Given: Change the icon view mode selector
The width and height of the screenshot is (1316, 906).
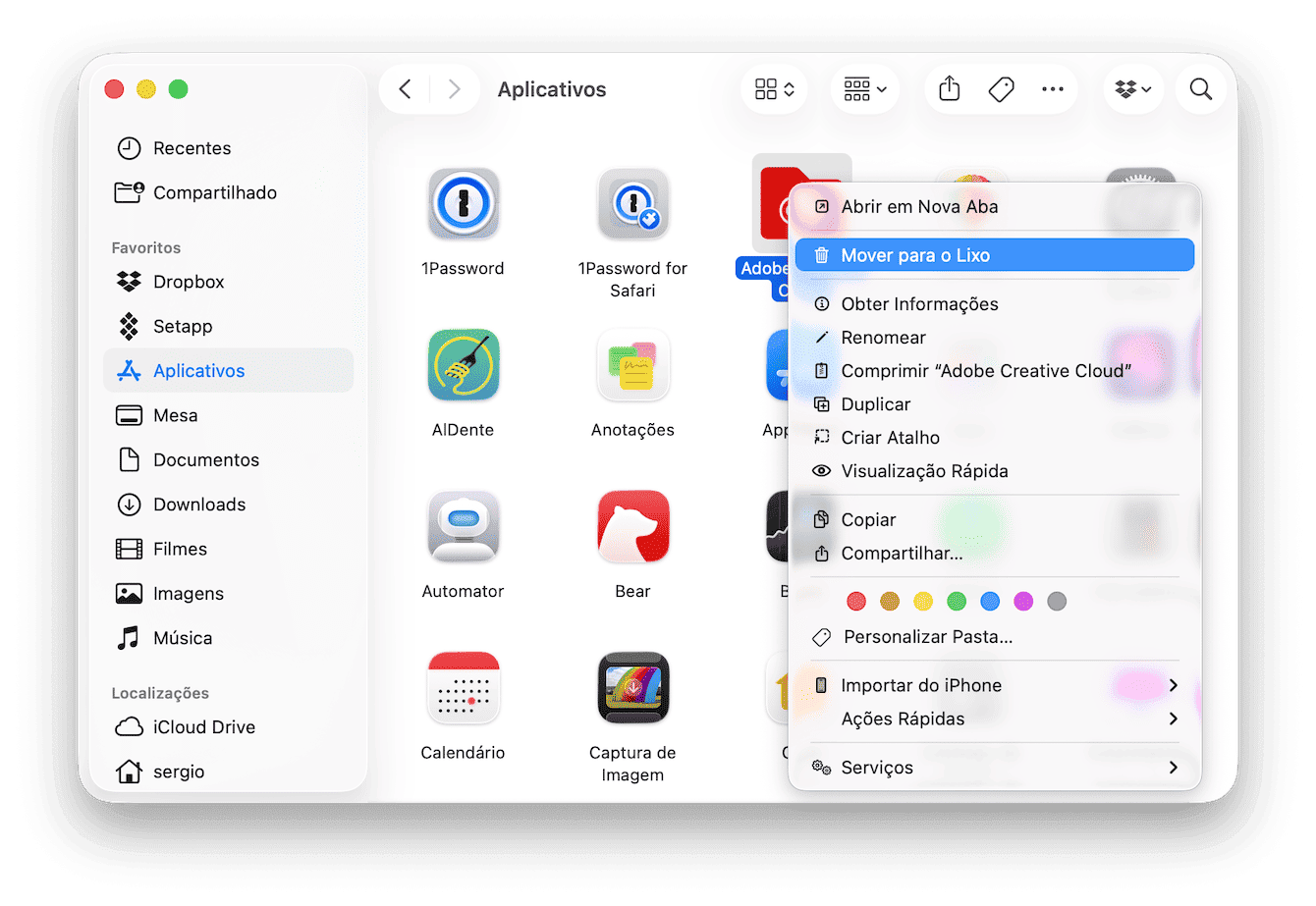Looking at the screenshot, I should pyautogui.click(x=774, y=89).
